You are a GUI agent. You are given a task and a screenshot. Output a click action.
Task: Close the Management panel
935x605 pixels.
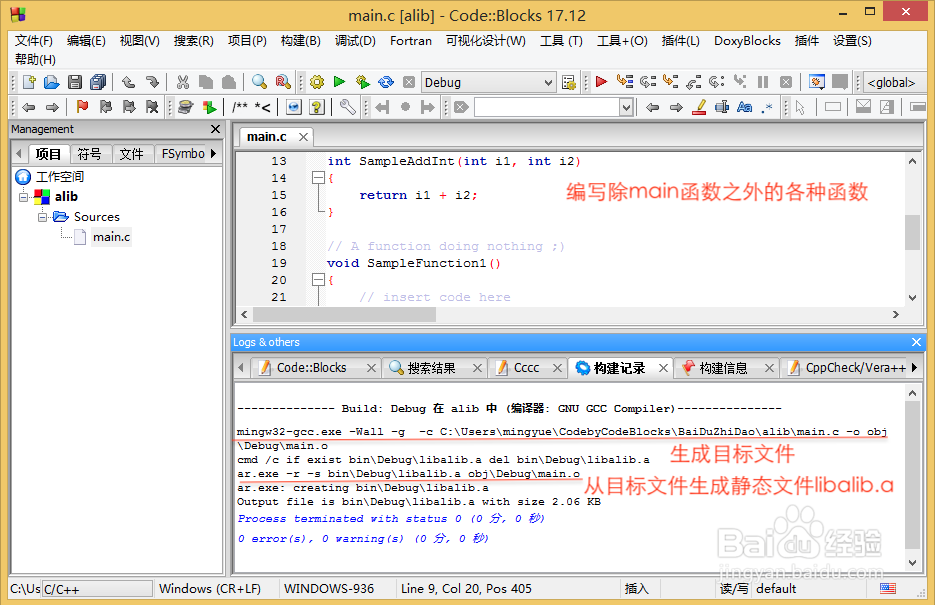pos(215,129)
